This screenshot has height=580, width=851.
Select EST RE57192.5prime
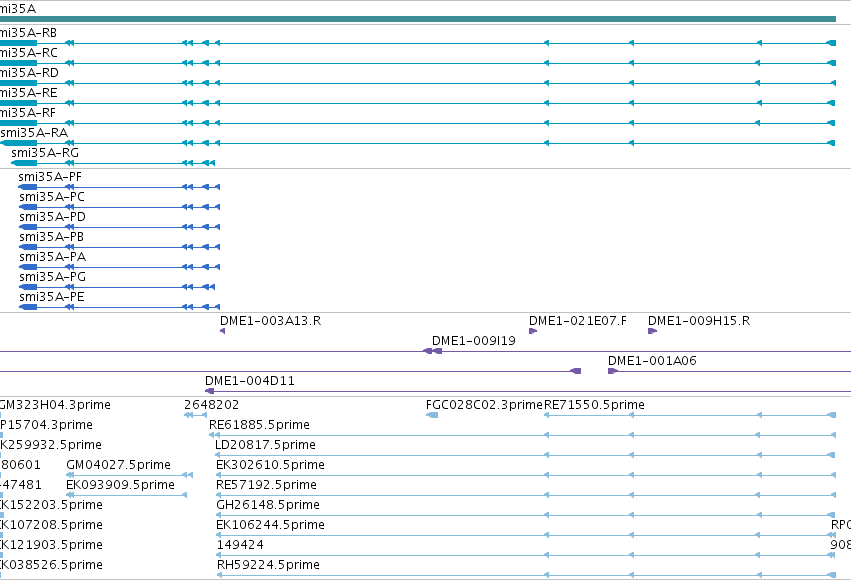click(x=266, y=486)
